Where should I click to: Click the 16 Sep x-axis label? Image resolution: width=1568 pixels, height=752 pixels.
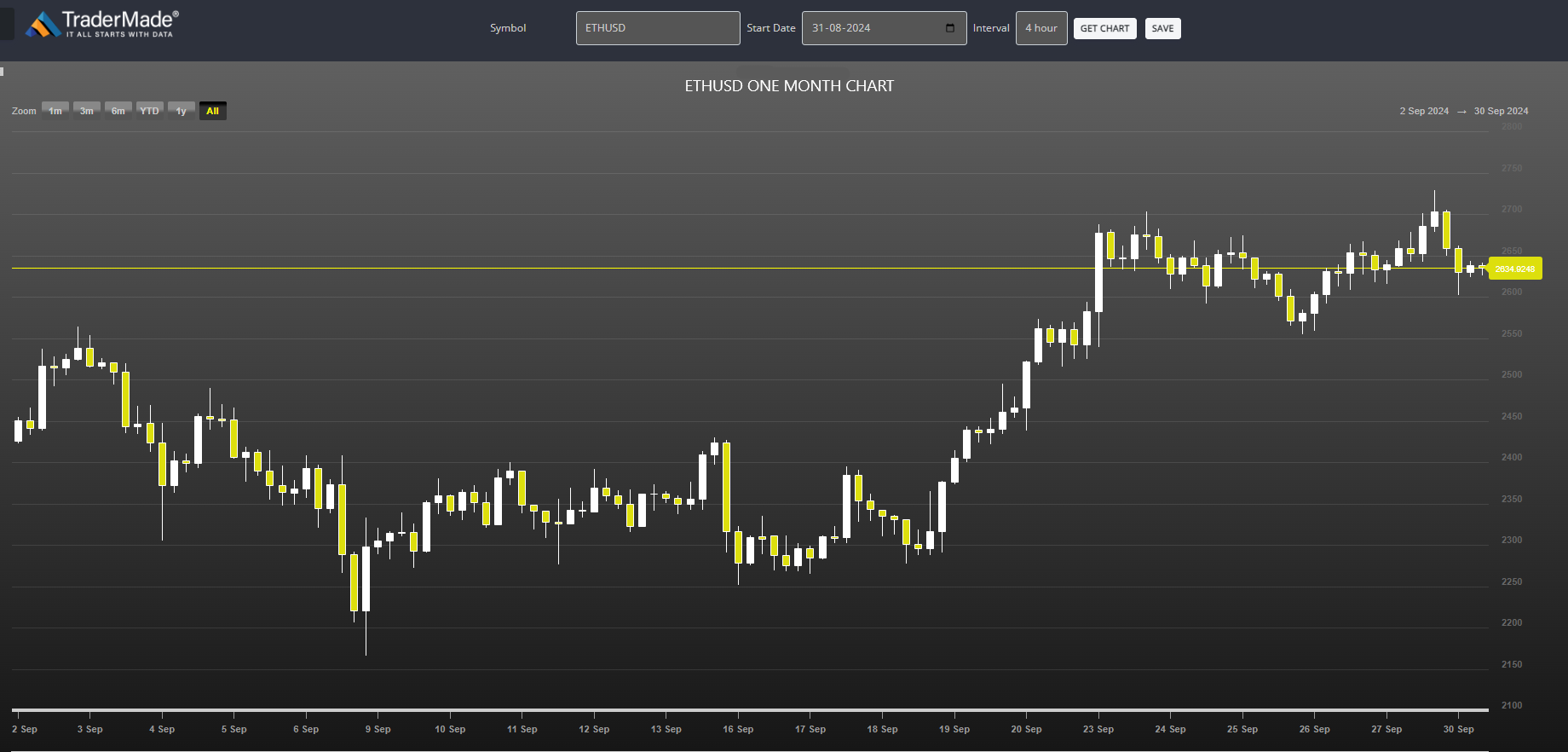(x=738, y=729)
